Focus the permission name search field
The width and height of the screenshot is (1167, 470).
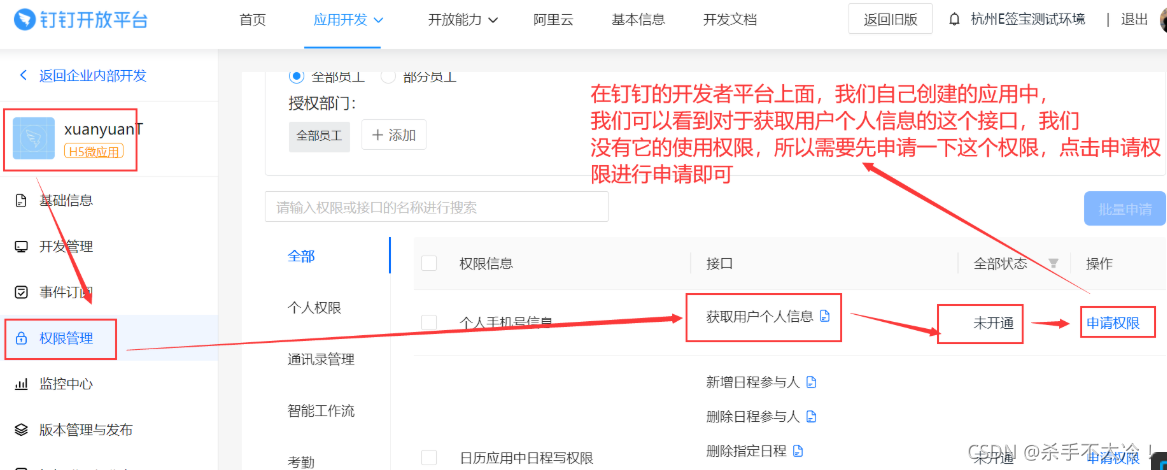click(437, 207)
